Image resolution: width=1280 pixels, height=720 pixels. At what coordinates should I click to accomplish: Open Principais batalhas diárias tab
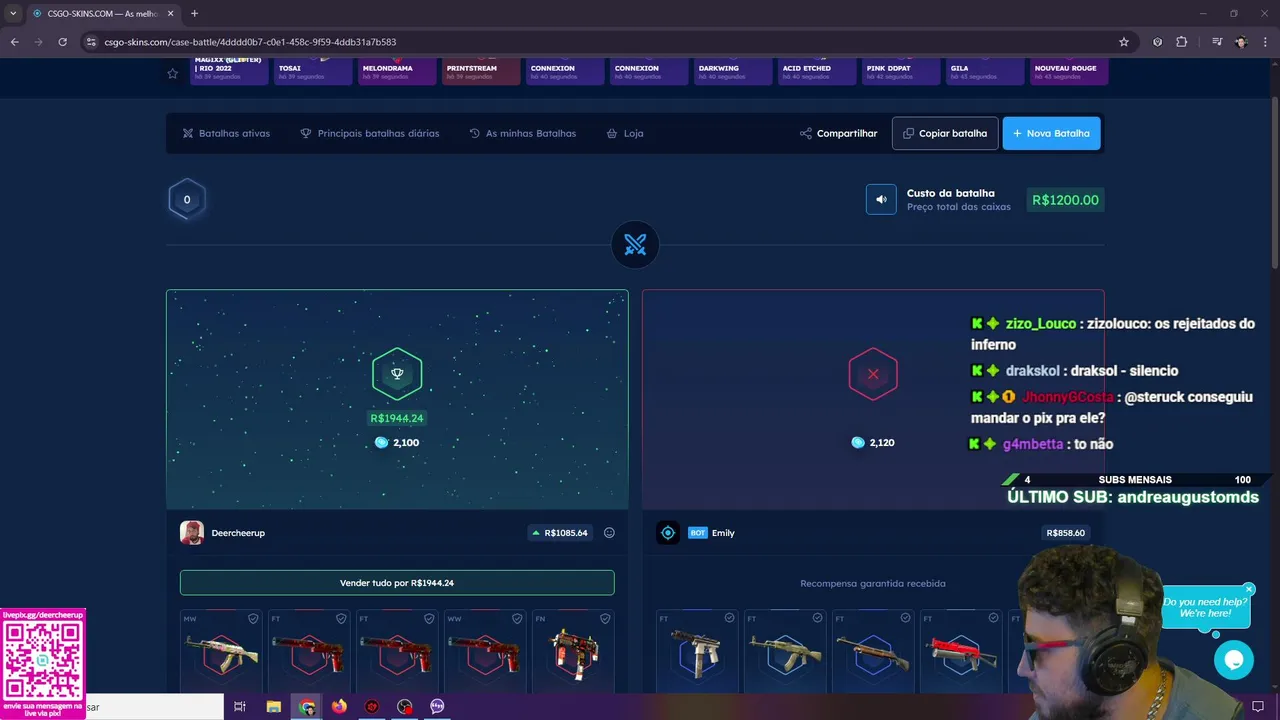pyautogui.click(x=369, y=133)
